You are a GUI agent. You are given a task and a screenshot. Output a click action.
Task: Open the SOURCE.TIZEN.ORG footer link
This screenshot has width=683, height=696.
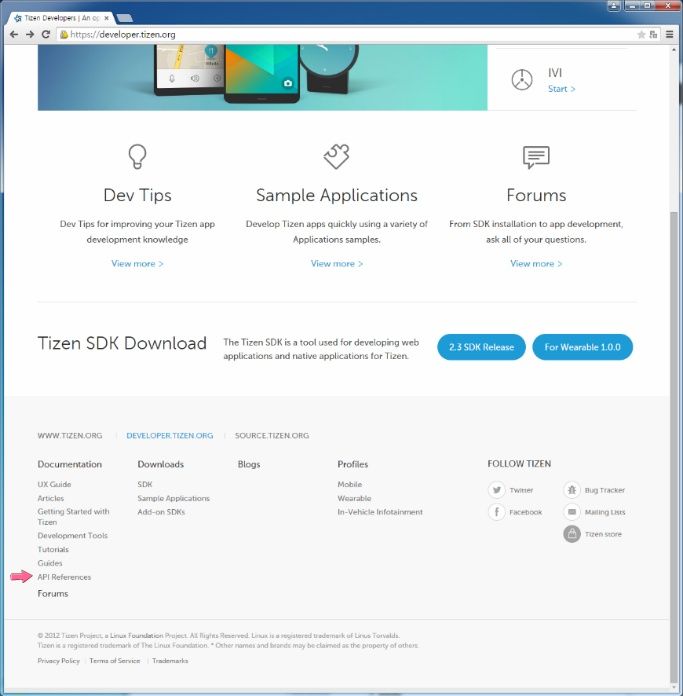[x=272, y=435]
